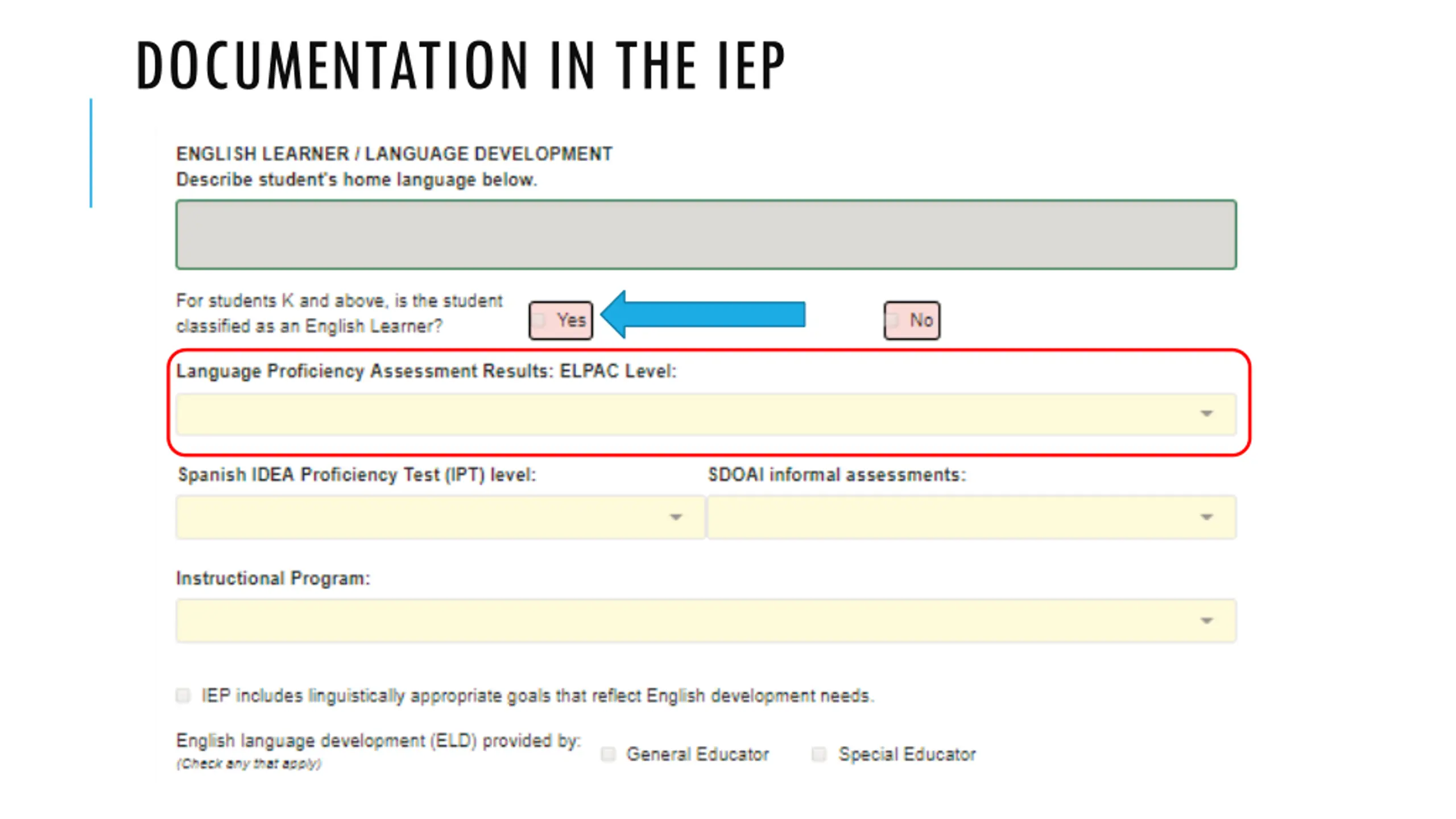1456x819 pixels.
Task: Click the 'Instructional Program:' label
Action: pyautogui.click(x=273, y=578)
